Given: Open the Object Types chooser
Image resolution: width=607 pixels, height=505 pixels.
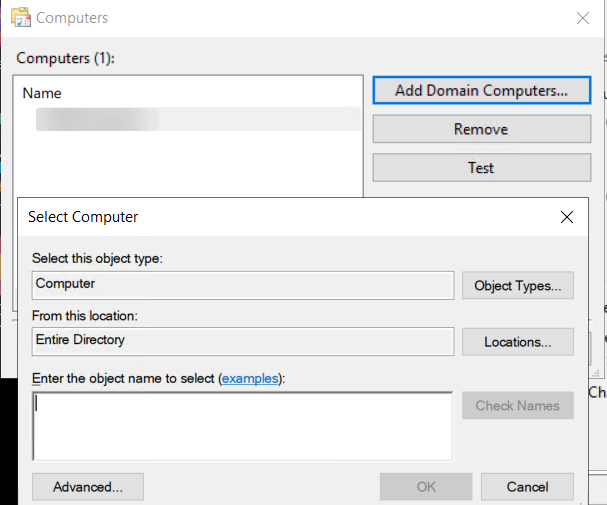Looking at the screenshot, I should (517, 286).
